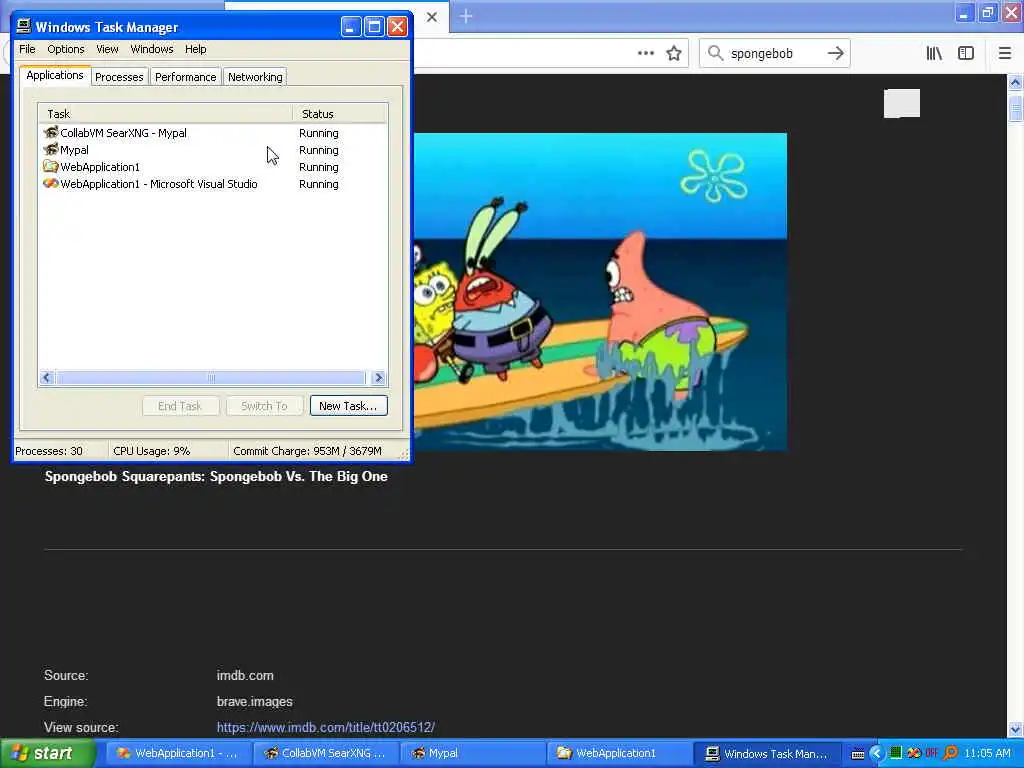Click the magnifier icon in the search box
1024x768 pixels.
(715, 53)
